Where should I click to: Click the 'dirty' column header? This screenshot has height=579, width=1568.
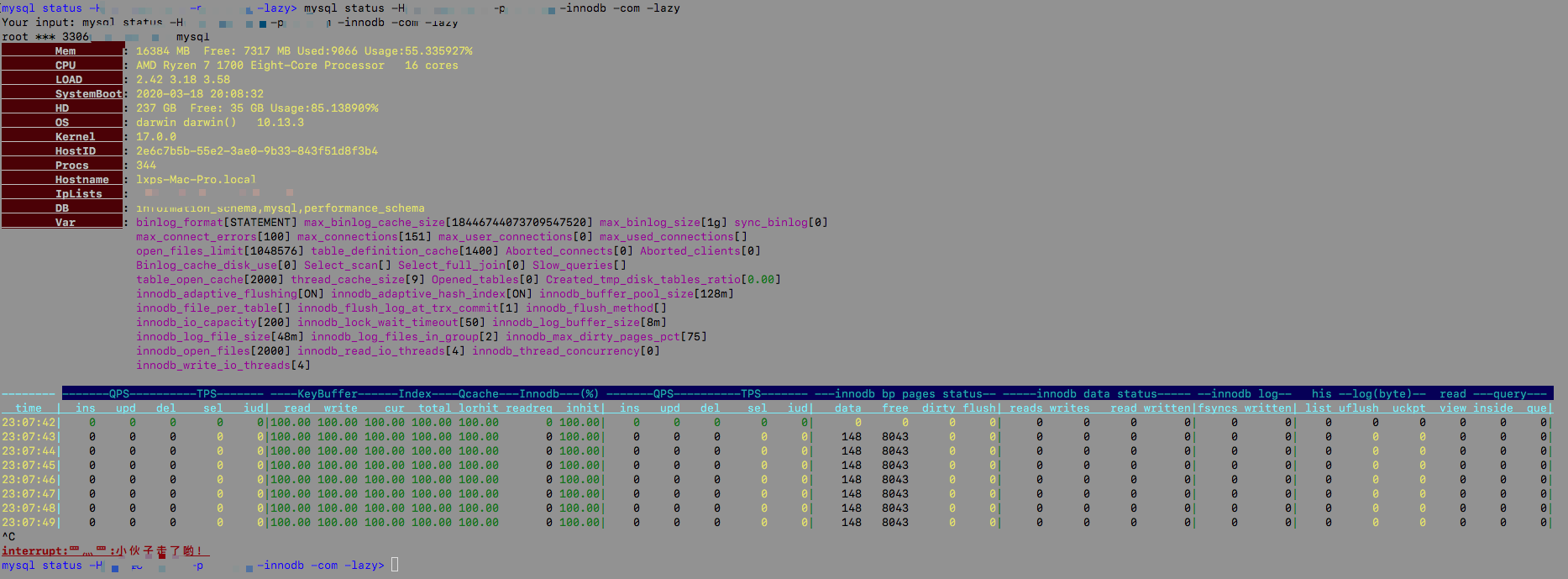[x=939, y=408]
